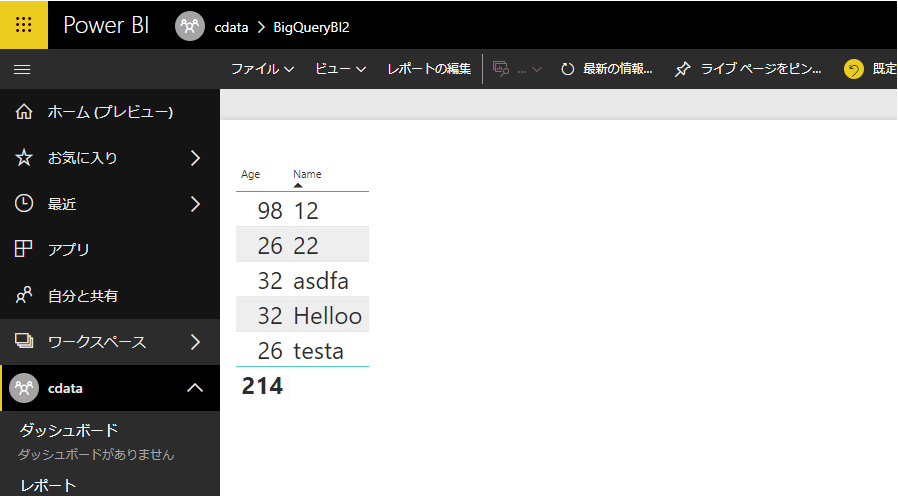This screenshot has width=898, height=496.
Task: Click the yellow reset-to-default icon
Action: 853,69
